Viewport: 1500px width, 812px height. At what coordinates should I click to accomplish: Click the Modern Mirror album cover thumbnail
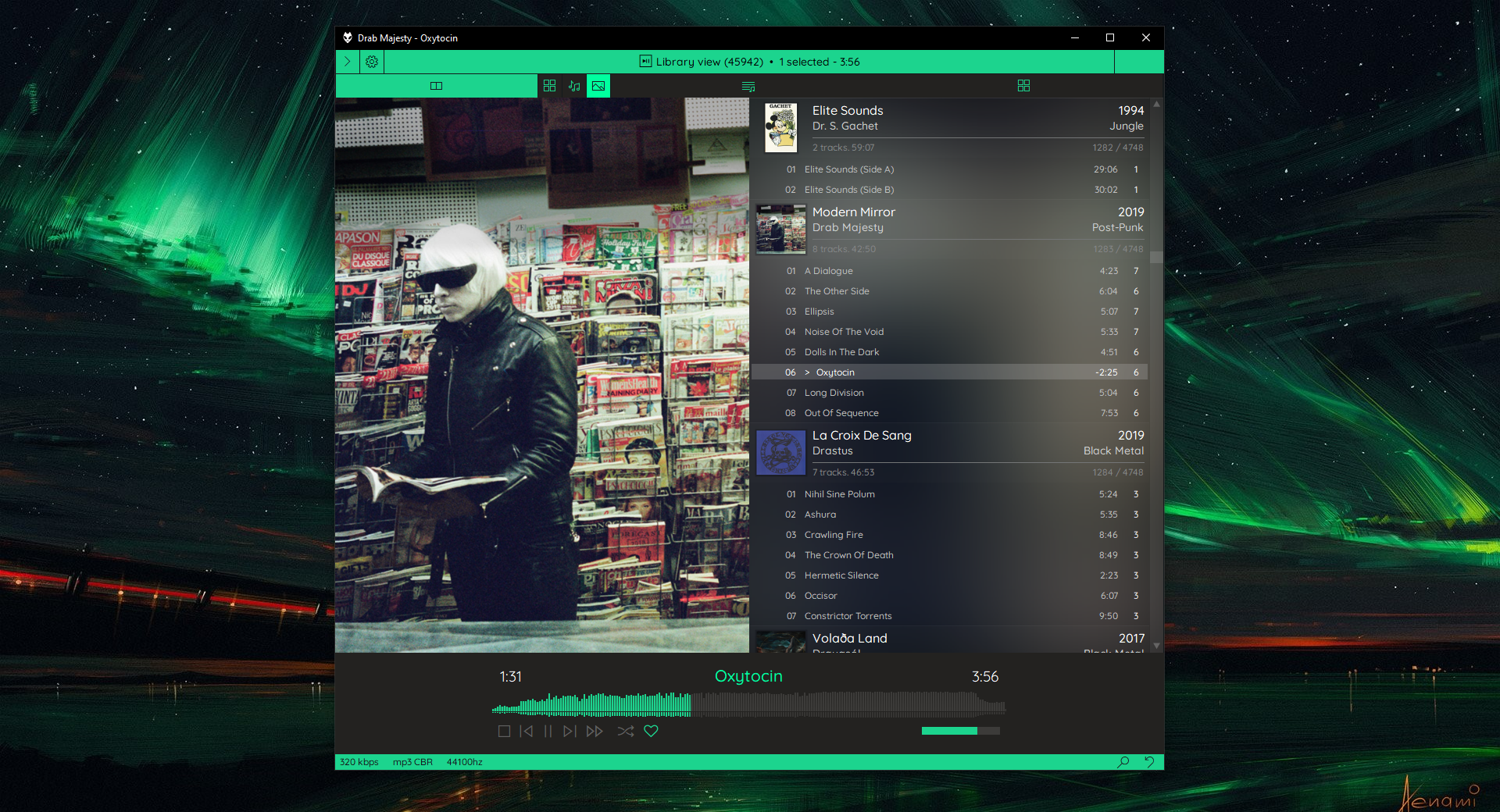click(781, 229)
